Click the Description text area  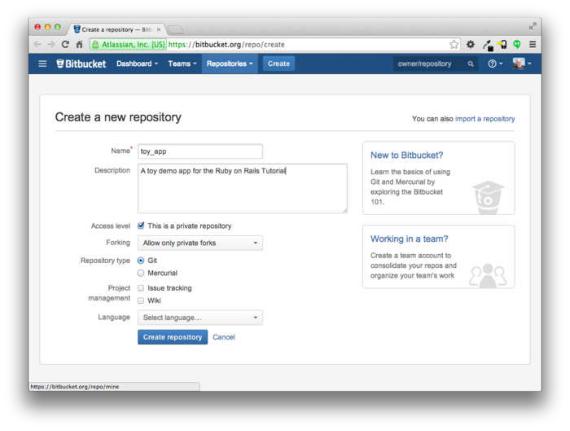click(242, 188)
